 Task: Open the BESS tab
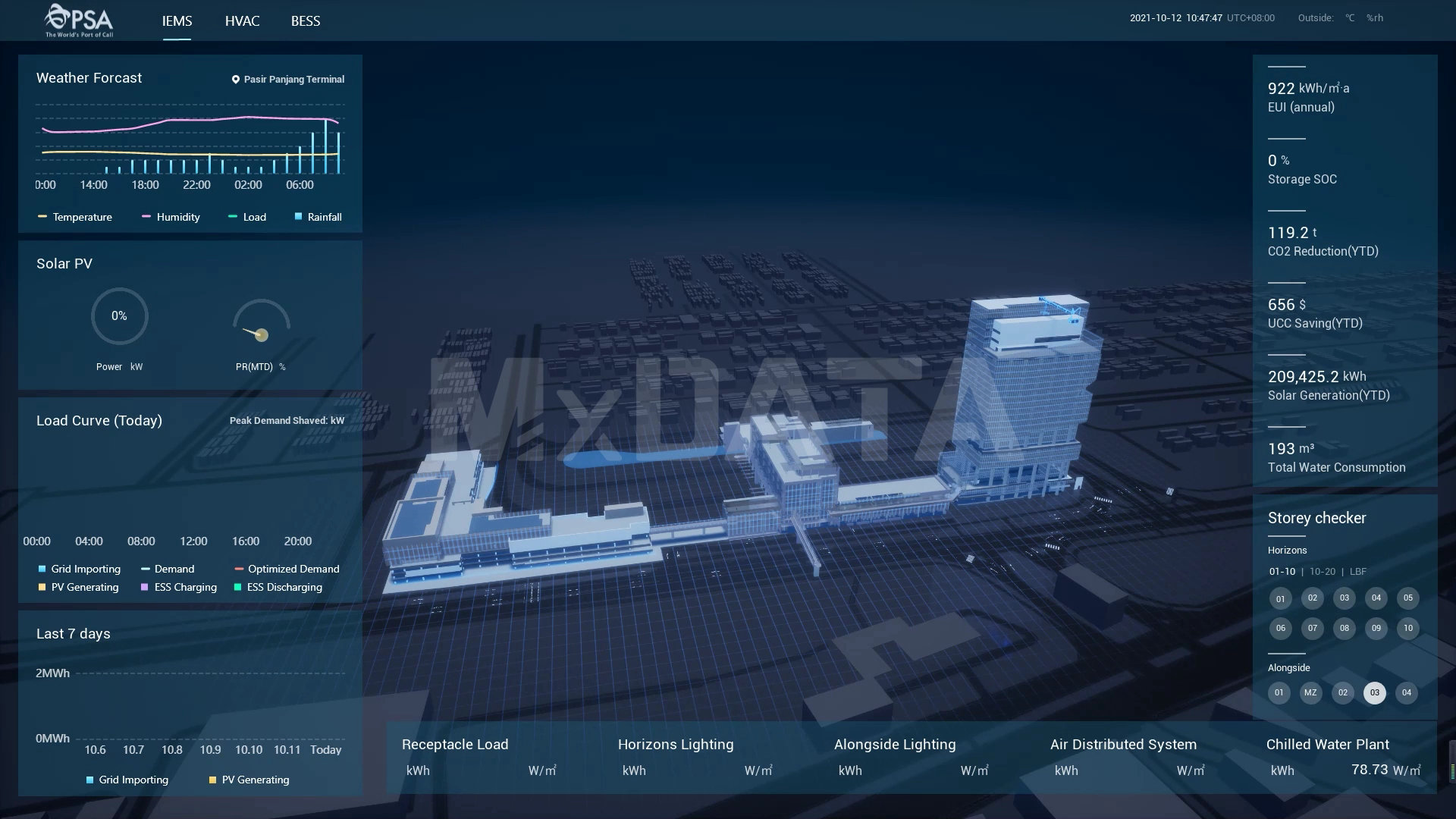(306, 21)
